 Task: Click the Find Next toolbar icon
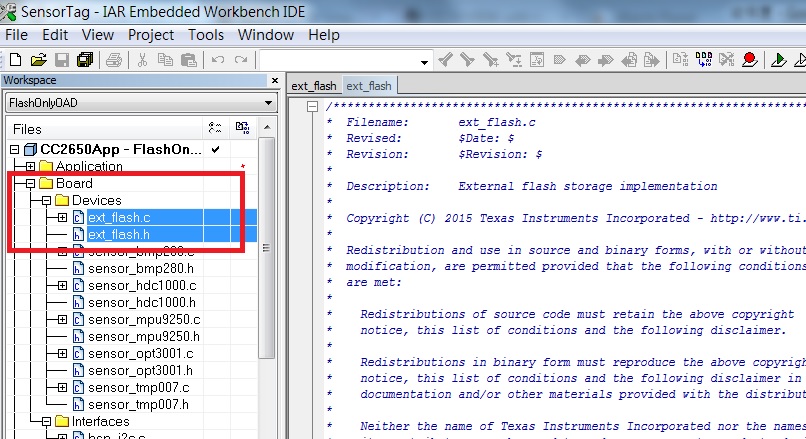pos(468,60)
